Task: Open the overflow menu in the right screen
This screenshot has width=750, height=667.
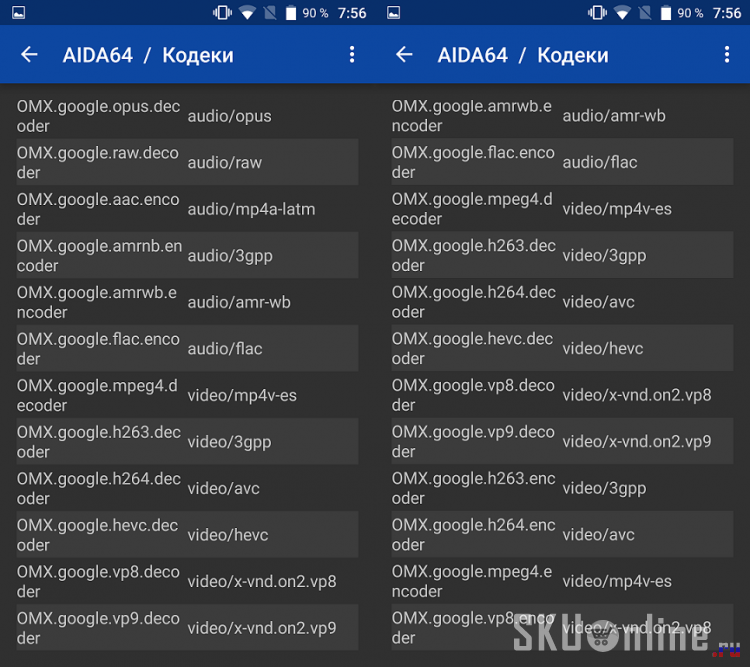Action: click(727, 55)
